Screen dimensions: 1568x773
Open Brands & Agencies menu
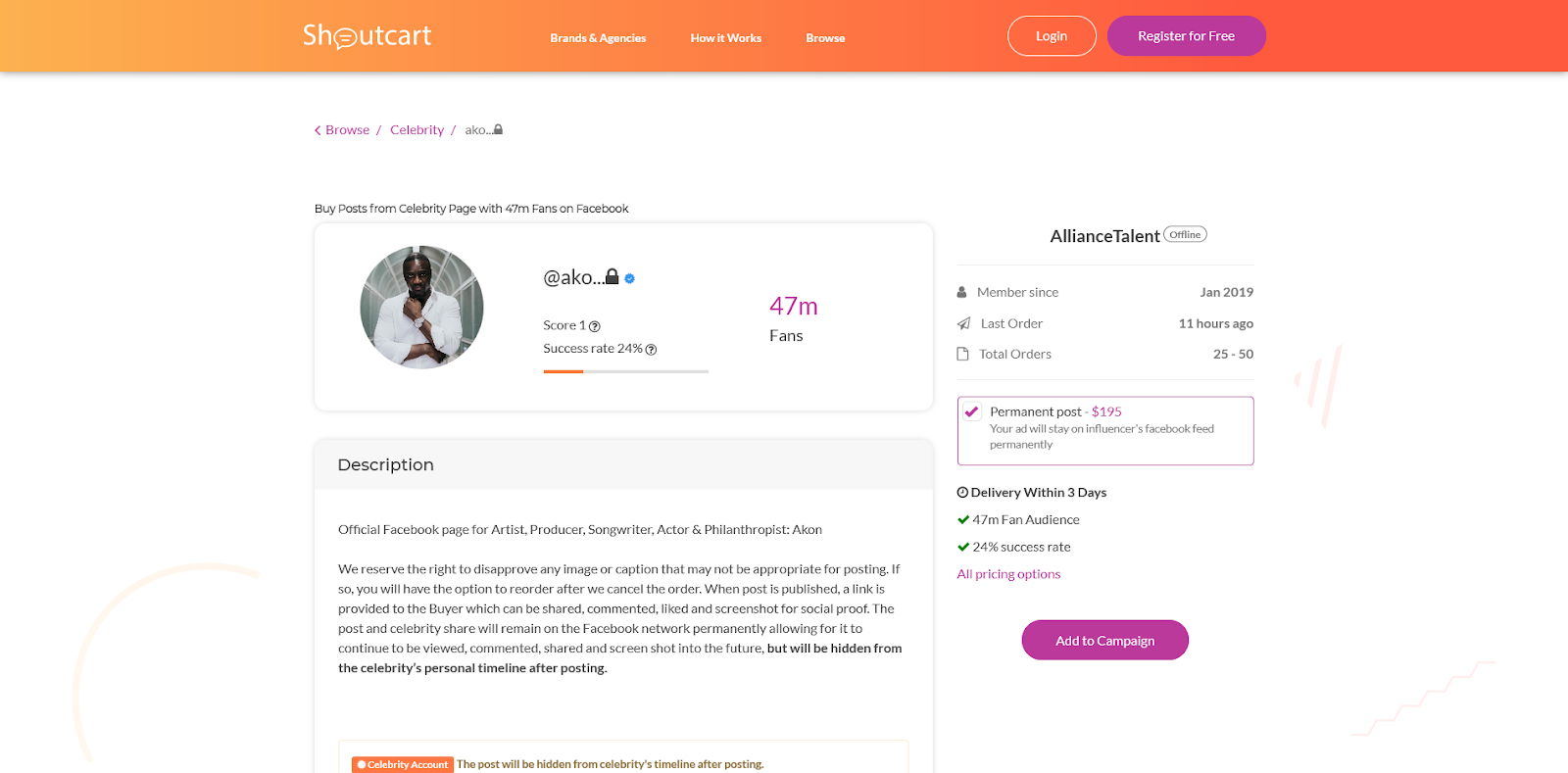tap(598, 38)
